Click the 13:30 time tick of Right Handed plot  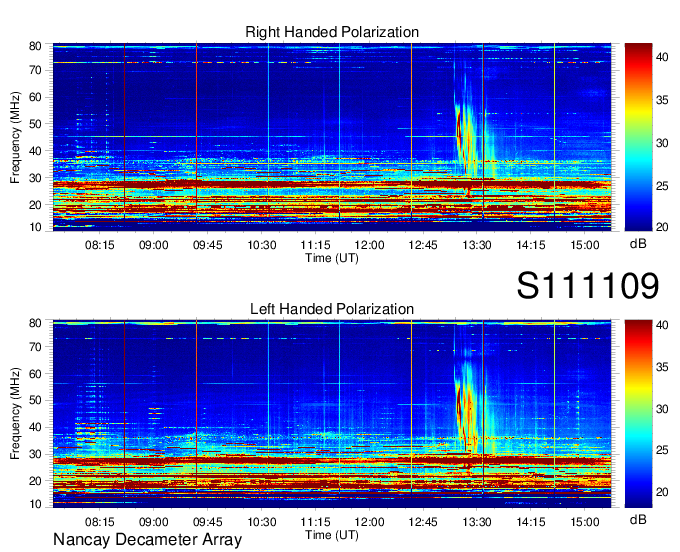coord(477,245)
